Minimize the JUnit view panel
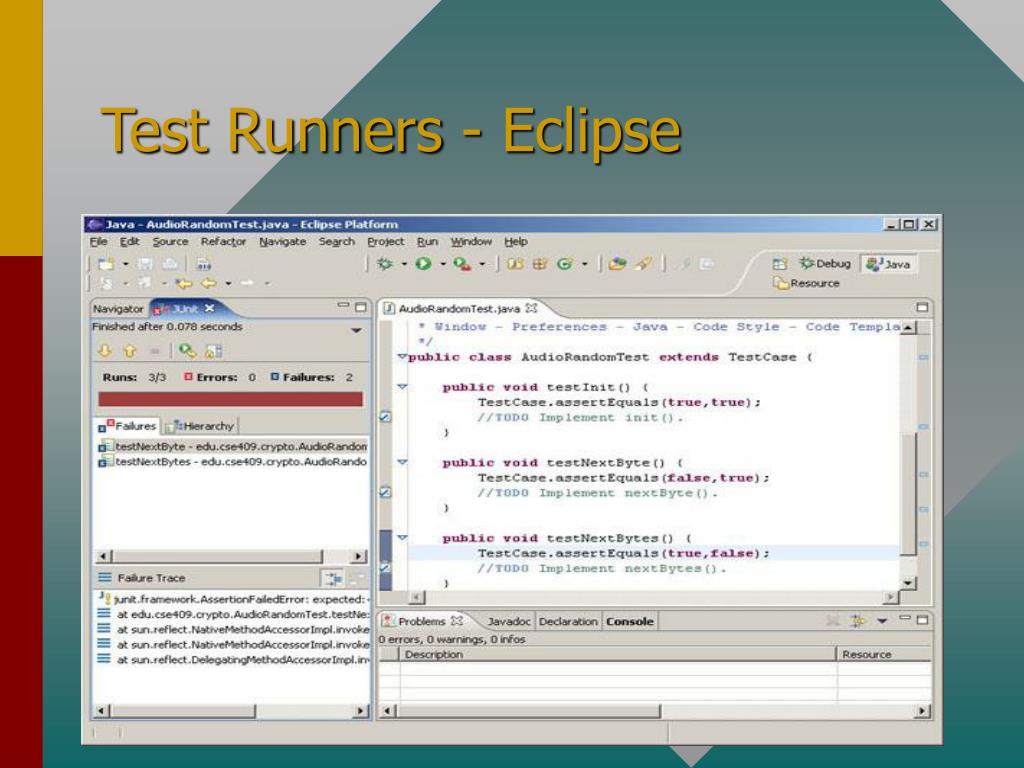1024x768 pixels. 344,306
